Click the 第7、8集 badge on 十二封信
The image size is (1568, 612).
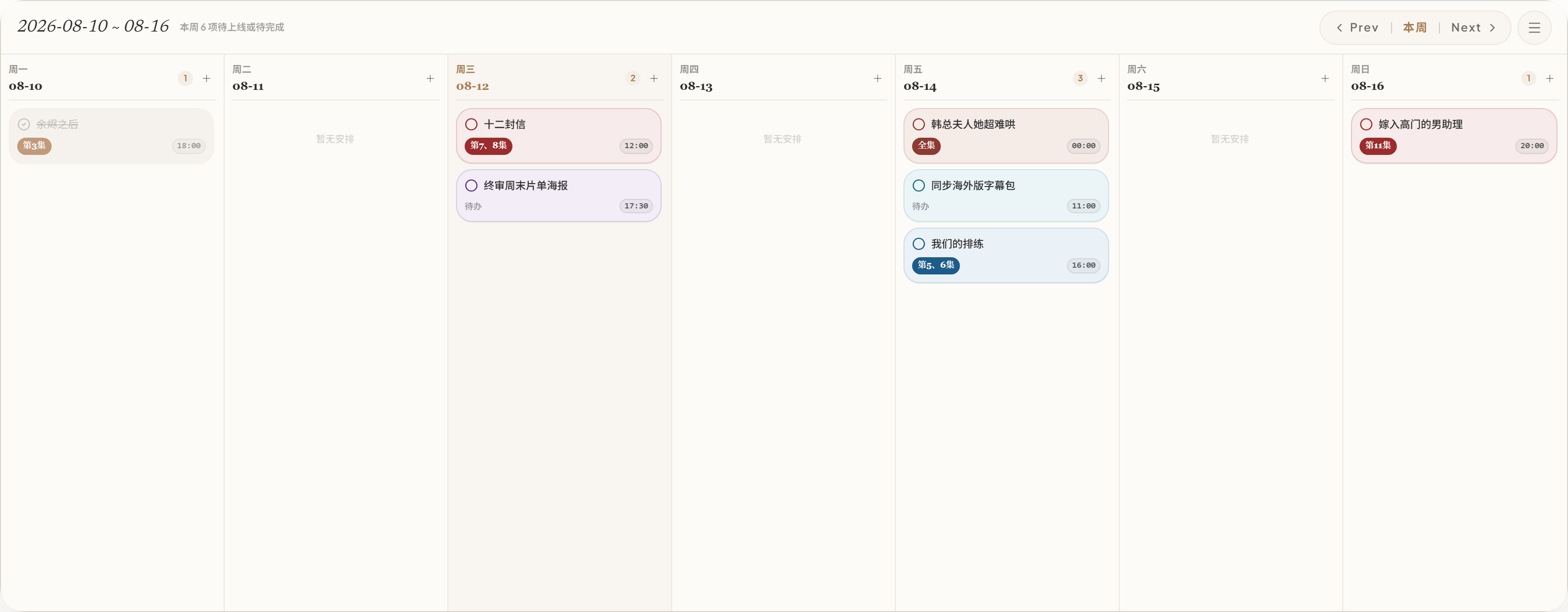pos(488,145)
